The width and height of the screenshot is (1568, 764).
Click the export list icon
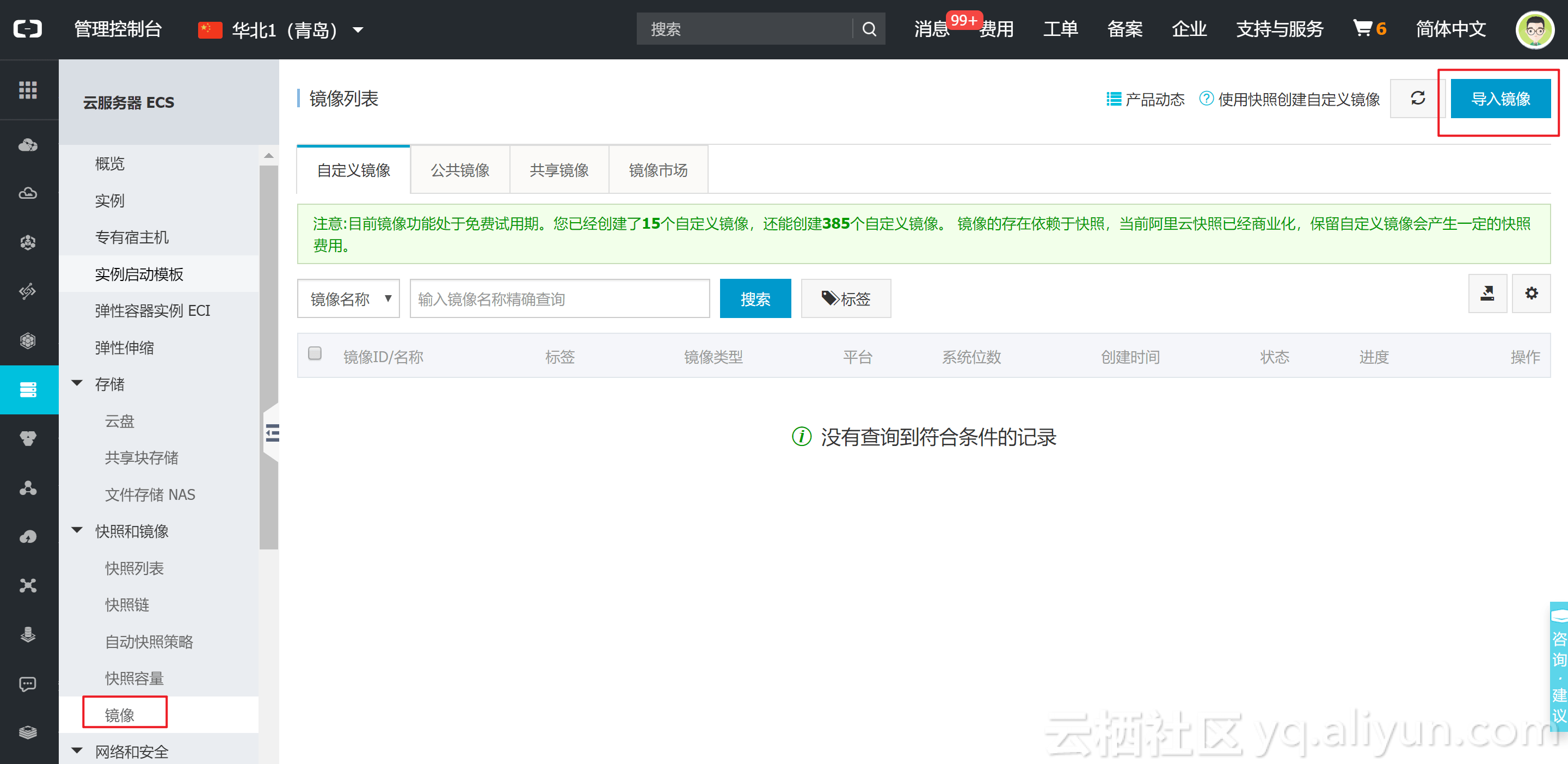1487,294
